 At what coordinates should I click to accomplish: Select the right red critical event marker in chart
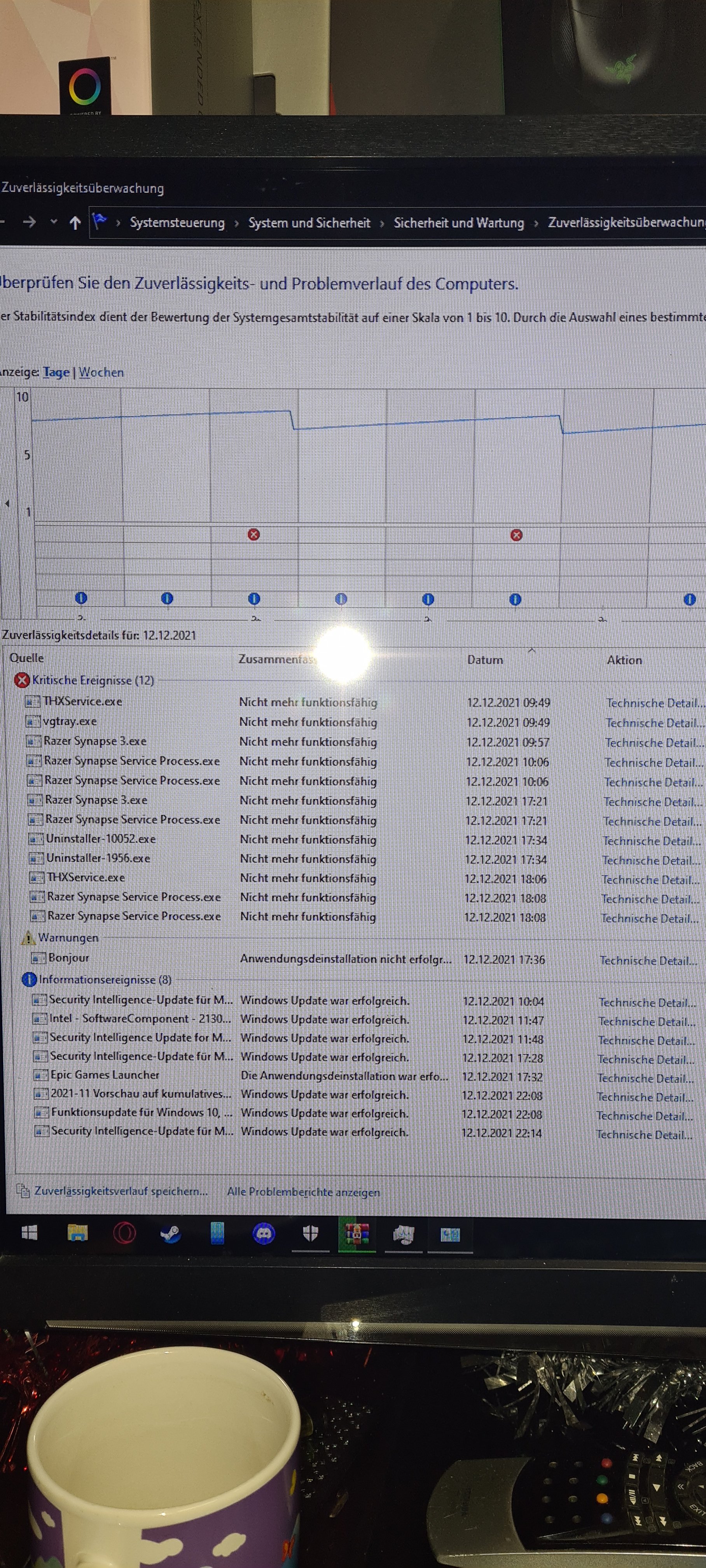pyautogui.click(x=516, y=535)
